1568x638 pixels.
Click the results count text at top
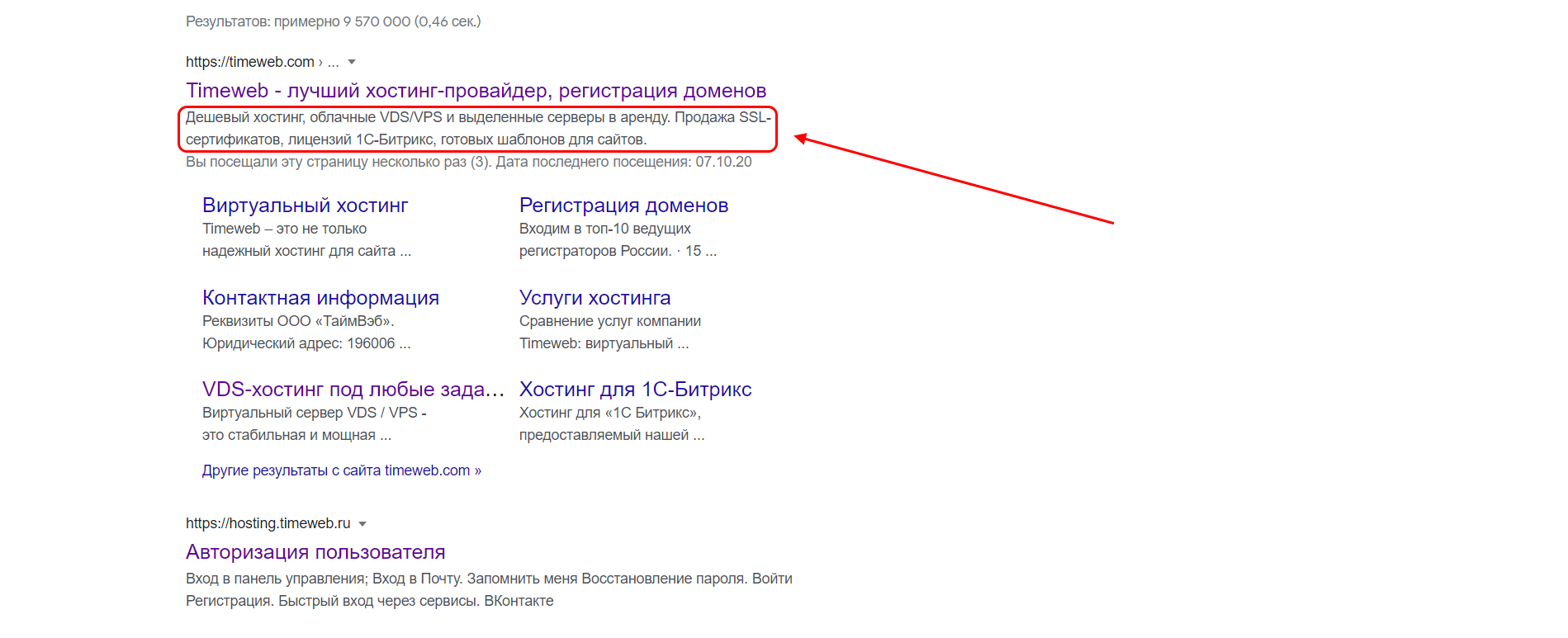[x=333, y=21]
